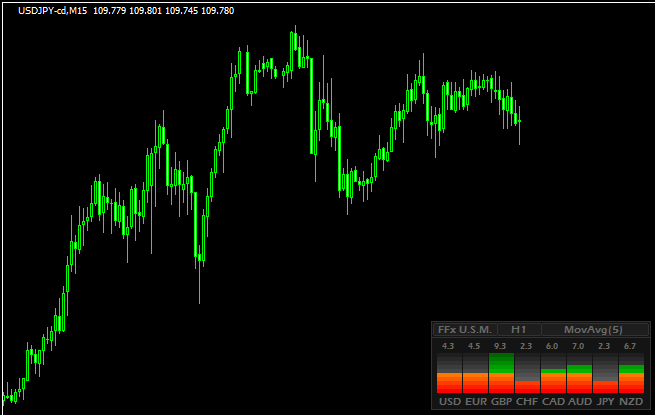Click the GBP strength value 9.3
Screen dimensions: 655x415
tap(501, 346)
